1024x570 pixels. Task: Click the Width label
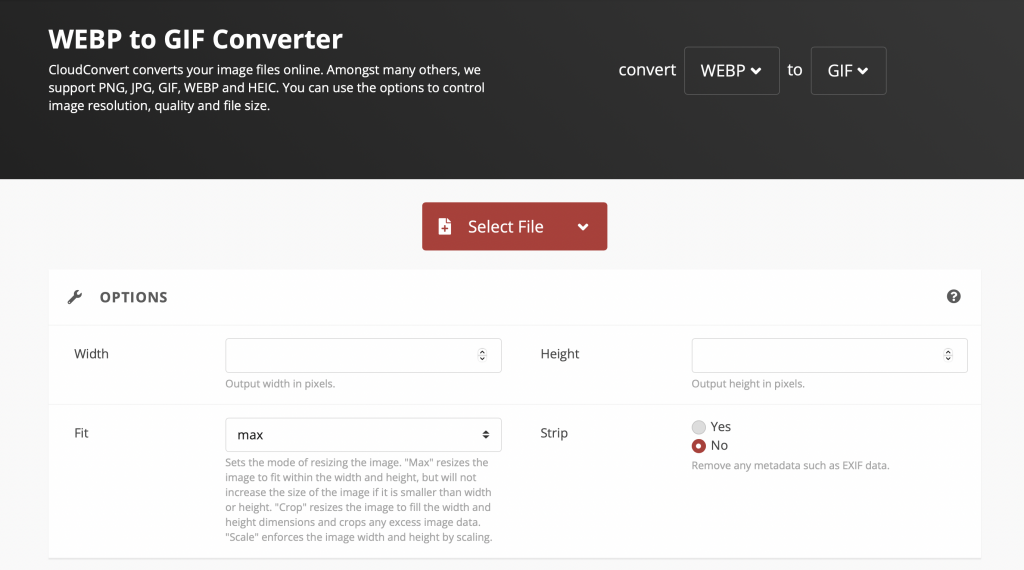point(91,354)
